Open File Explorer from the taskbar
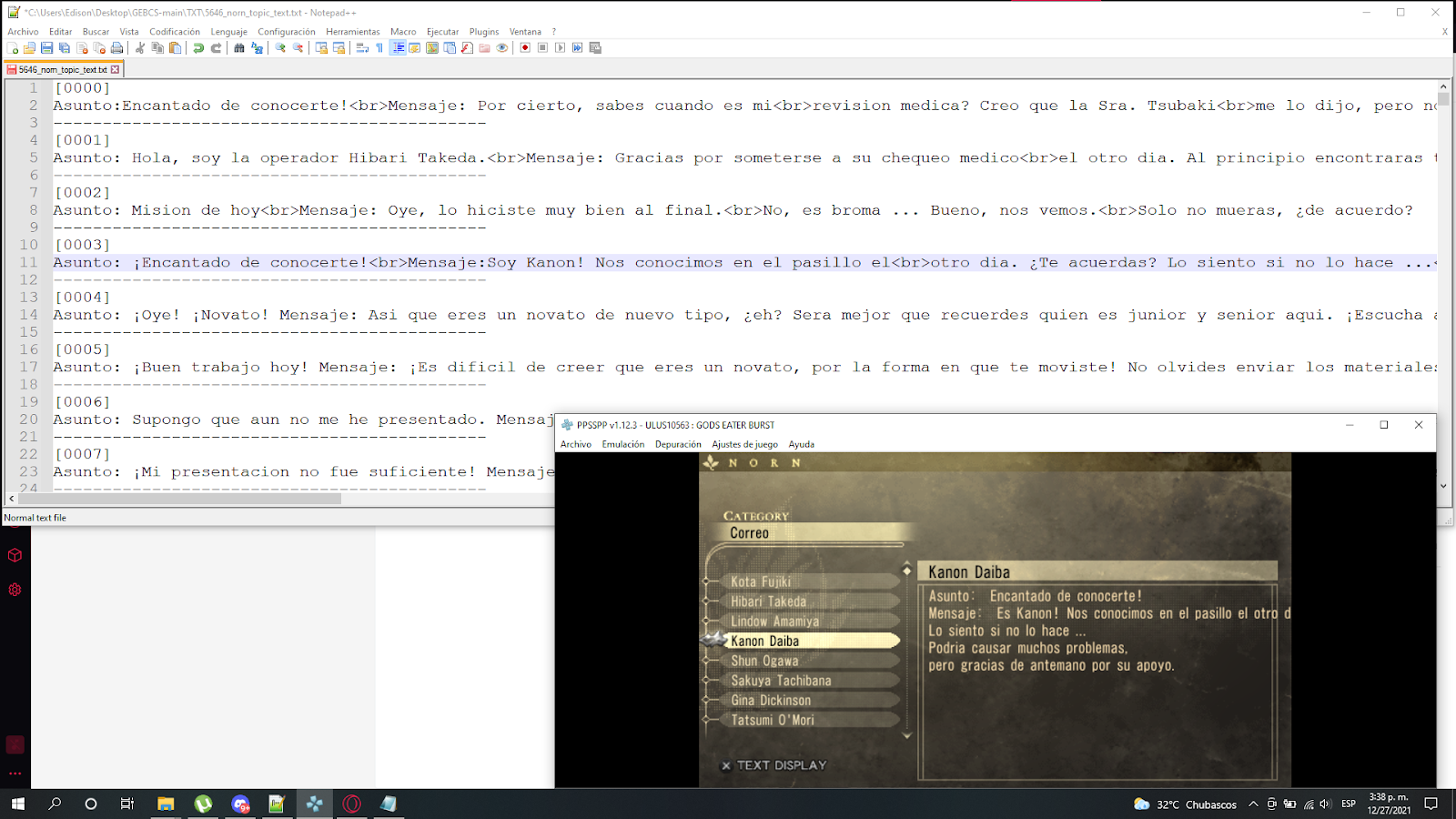 pyautogui.click(x=166, y=804)
